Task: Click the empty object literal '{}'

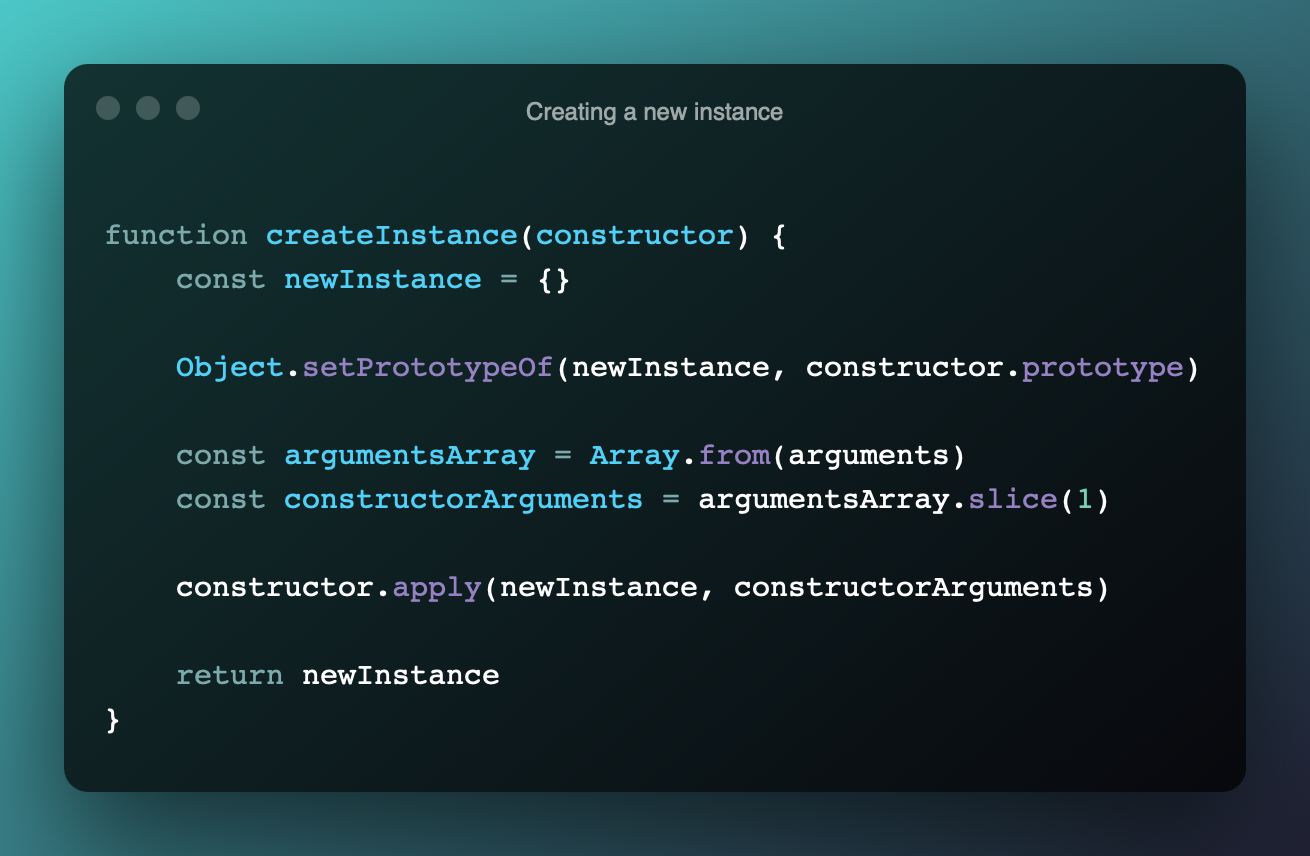Action: coord(553,280)
